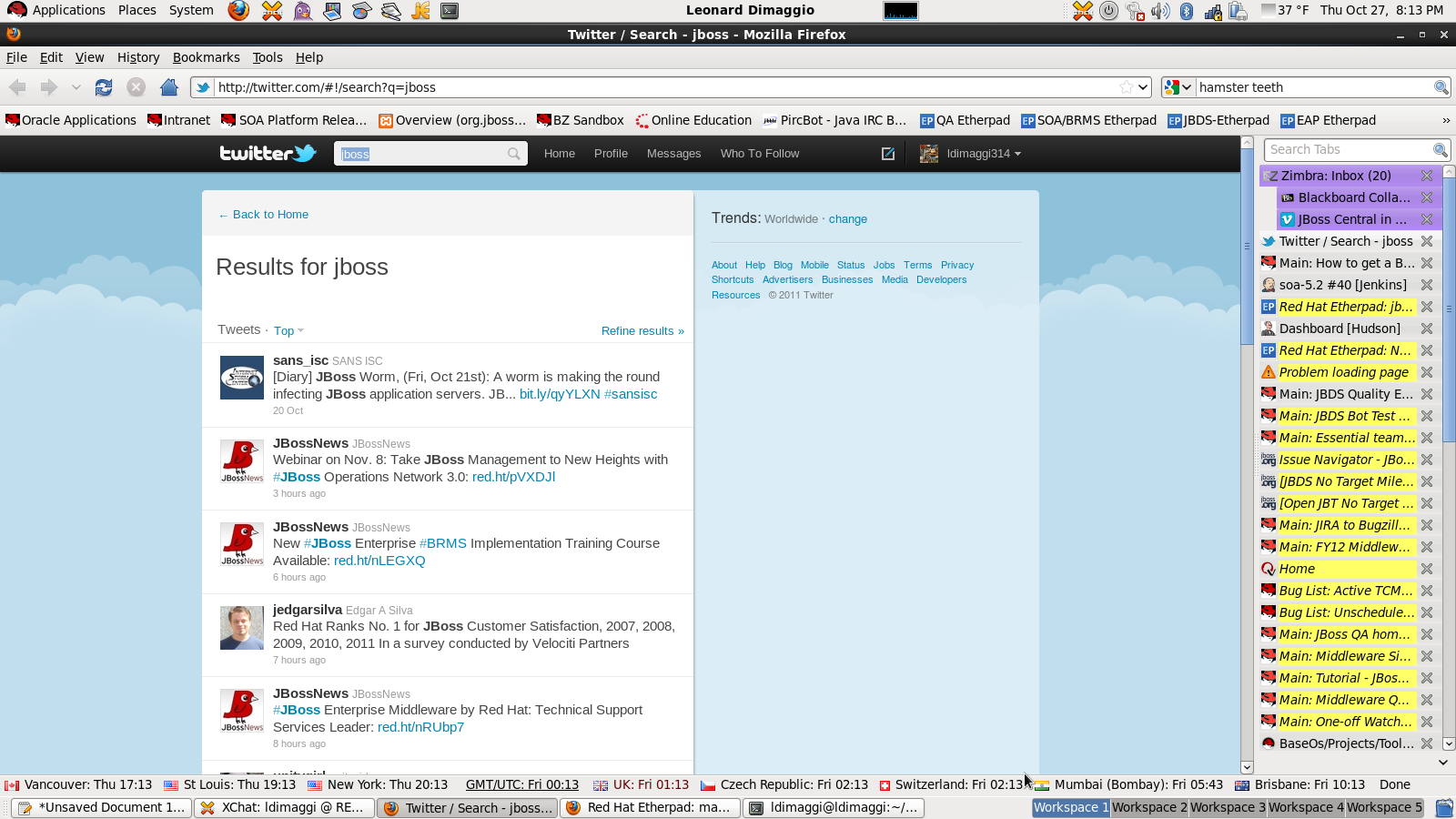1456x819 pixels.
Task: Click the Firefox forward arrow button
Action: click(49, 87)
